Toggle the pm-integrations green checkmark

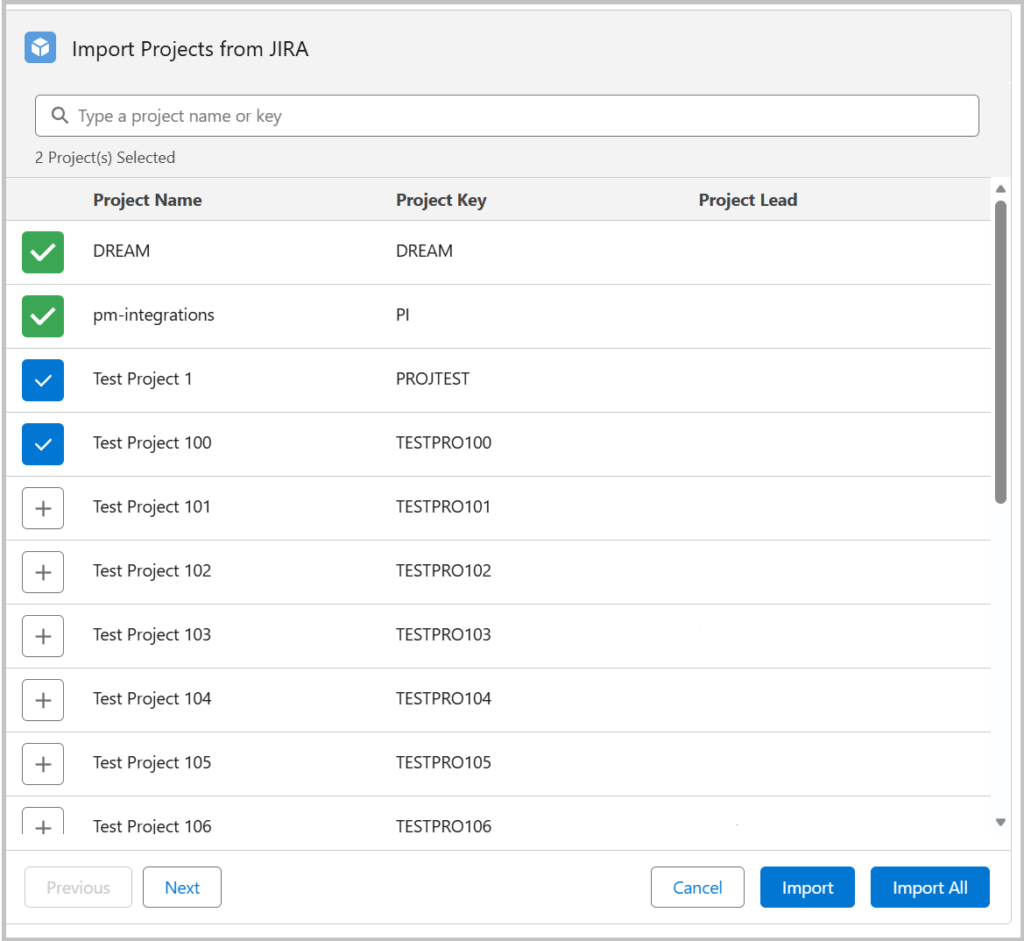click(x=43, y=316)
